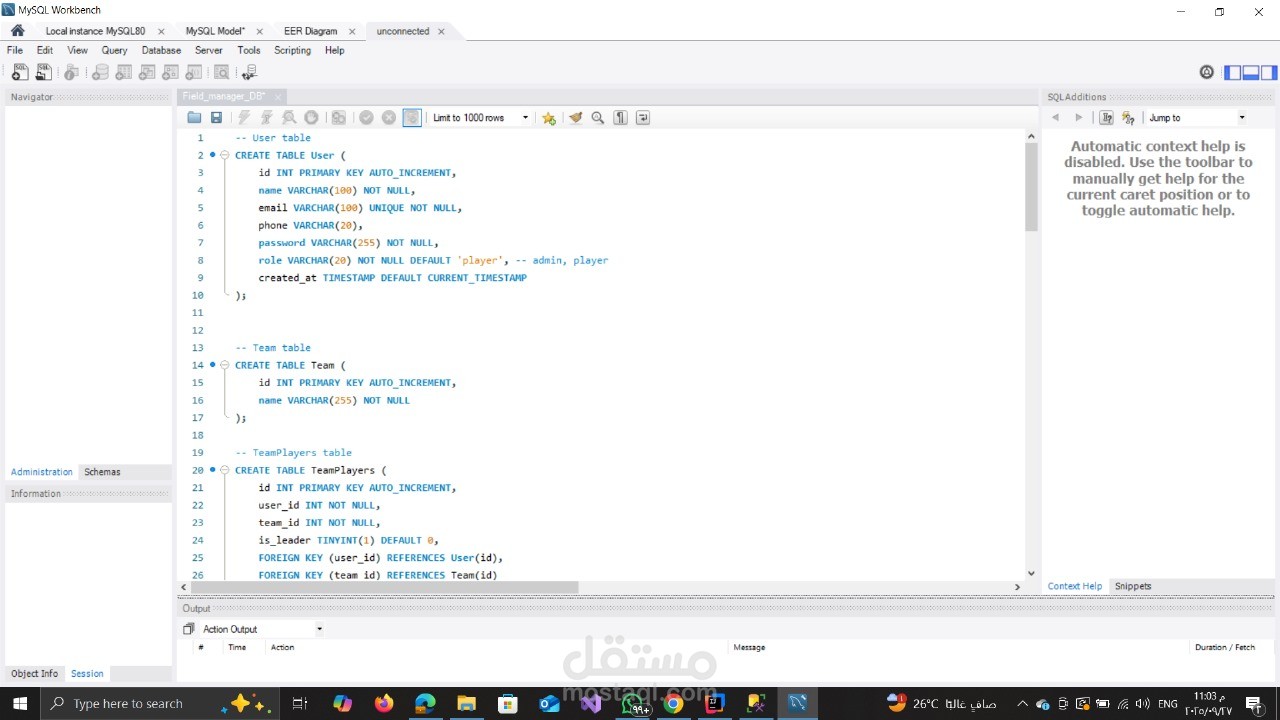
Task: Execute statement under cursor lightning icon
Action: 266,118
